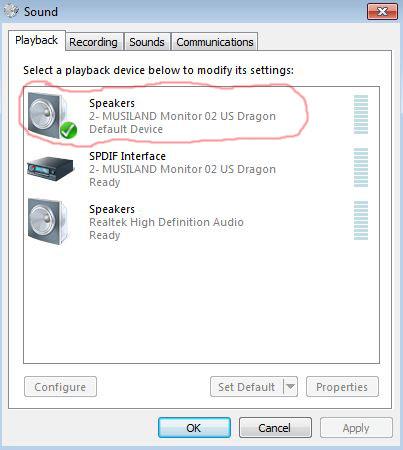Click the Cancel button

275,428
